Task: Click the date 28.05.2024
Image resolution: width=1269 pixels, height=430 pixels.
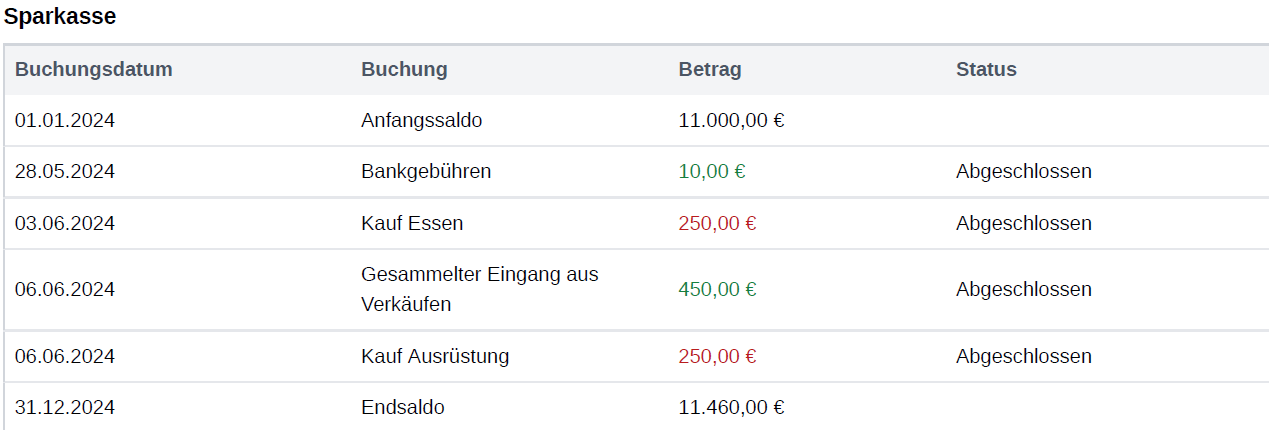Action: click(x=65, y=172)
